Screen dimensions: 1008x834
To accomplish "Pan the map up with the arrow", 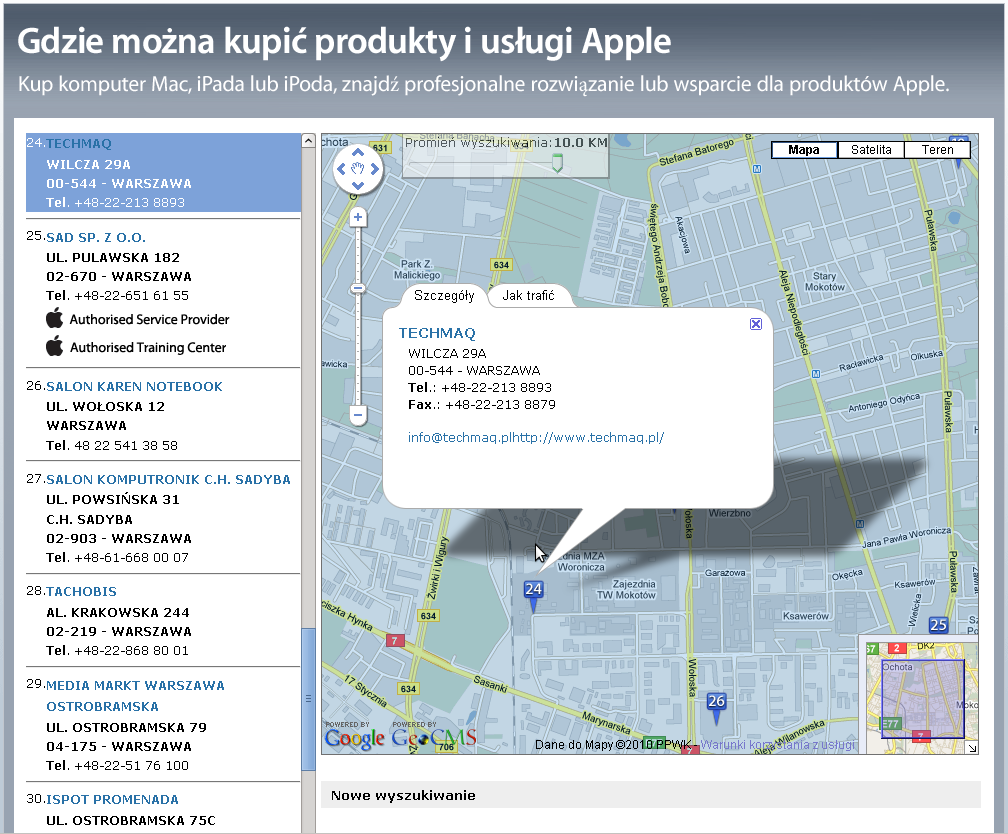I will tap(358, 153).
